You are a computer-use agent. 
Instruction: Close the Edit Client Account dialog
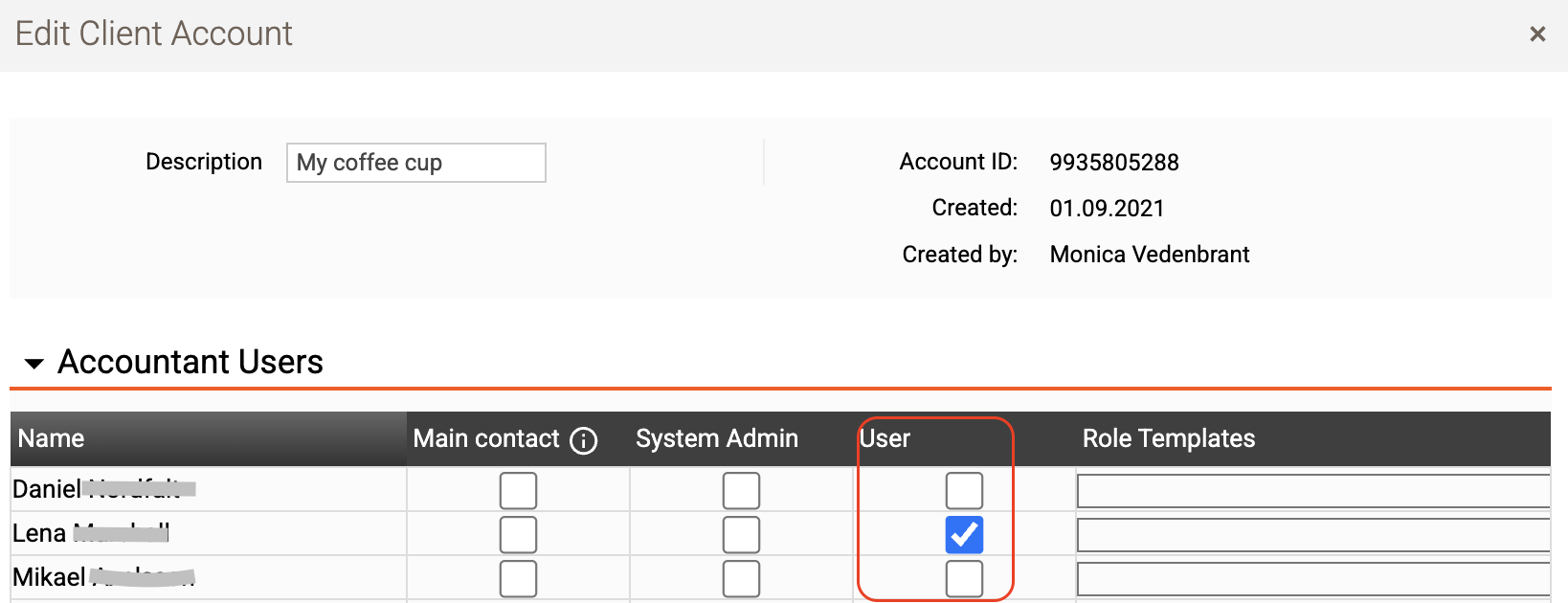tap(1537, 34)
